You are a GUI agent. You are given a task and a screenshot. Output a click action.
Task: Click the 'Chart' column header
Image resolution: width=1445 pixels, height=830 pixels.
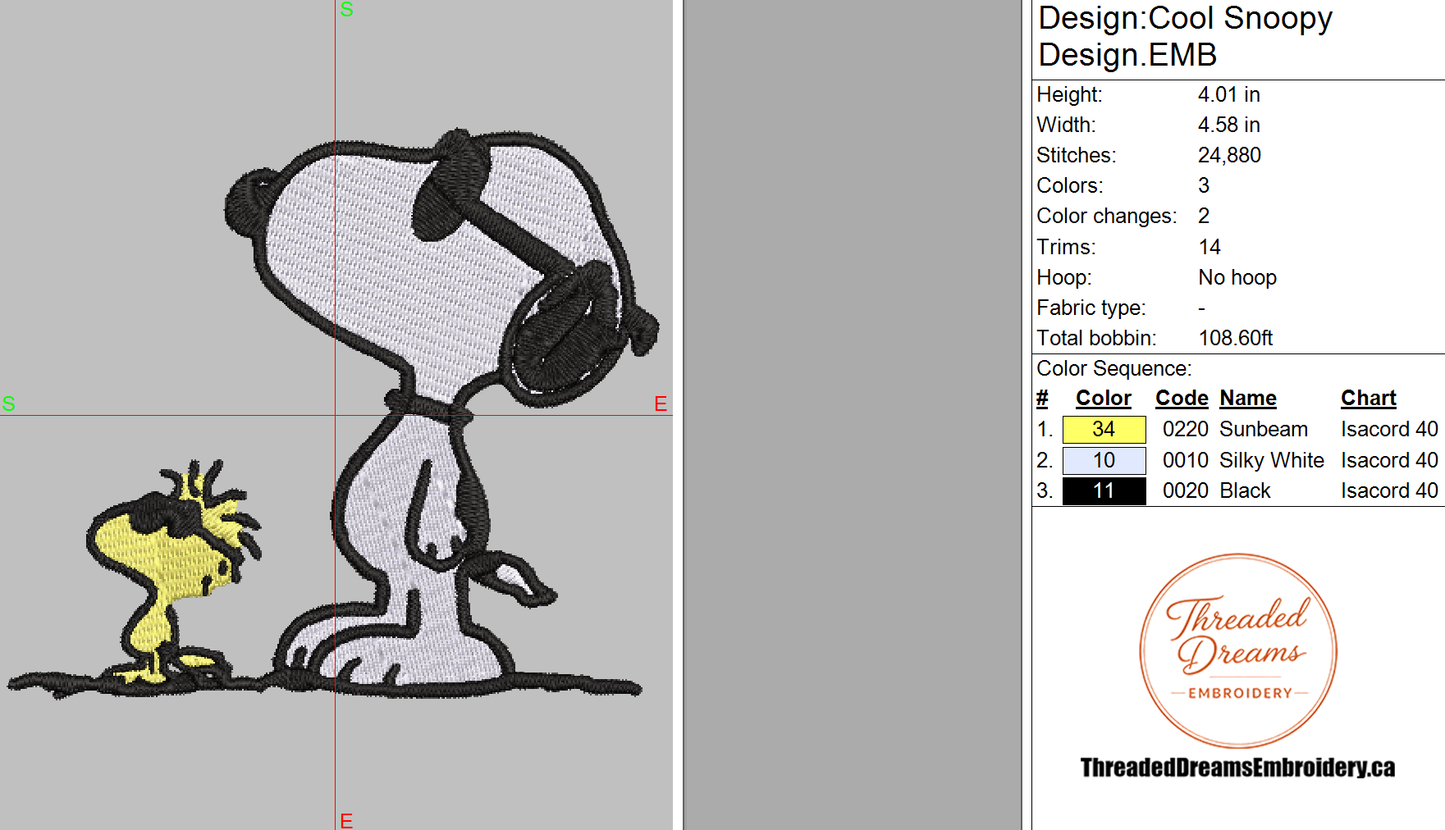pyautogui.click(x=1369, y=398)
